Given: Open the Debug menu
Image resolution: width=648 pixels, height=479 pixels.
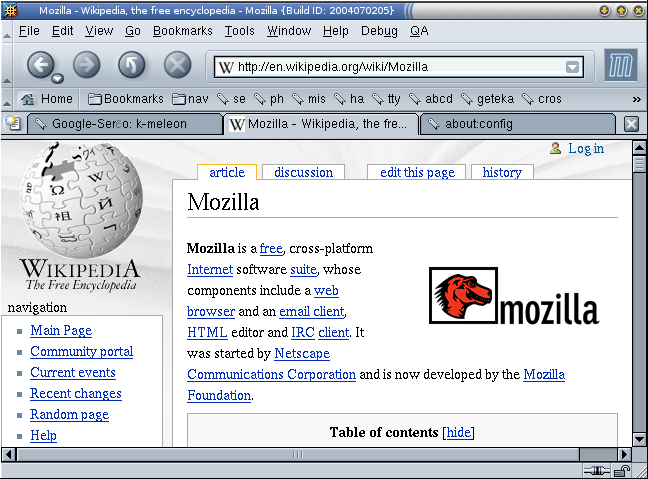Looking at the screenshot, I should 379,31.
